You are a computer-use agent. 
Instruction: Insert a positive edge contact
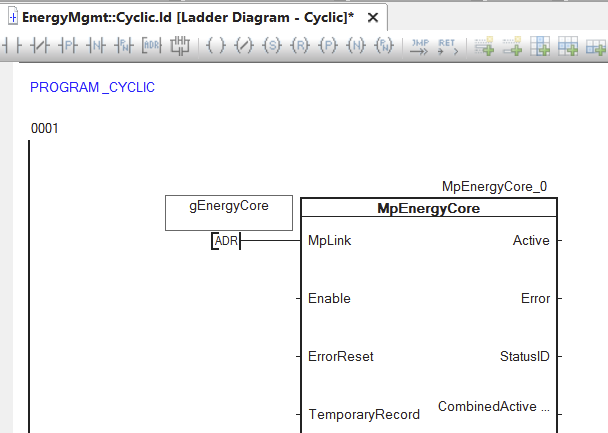(68, 46)
